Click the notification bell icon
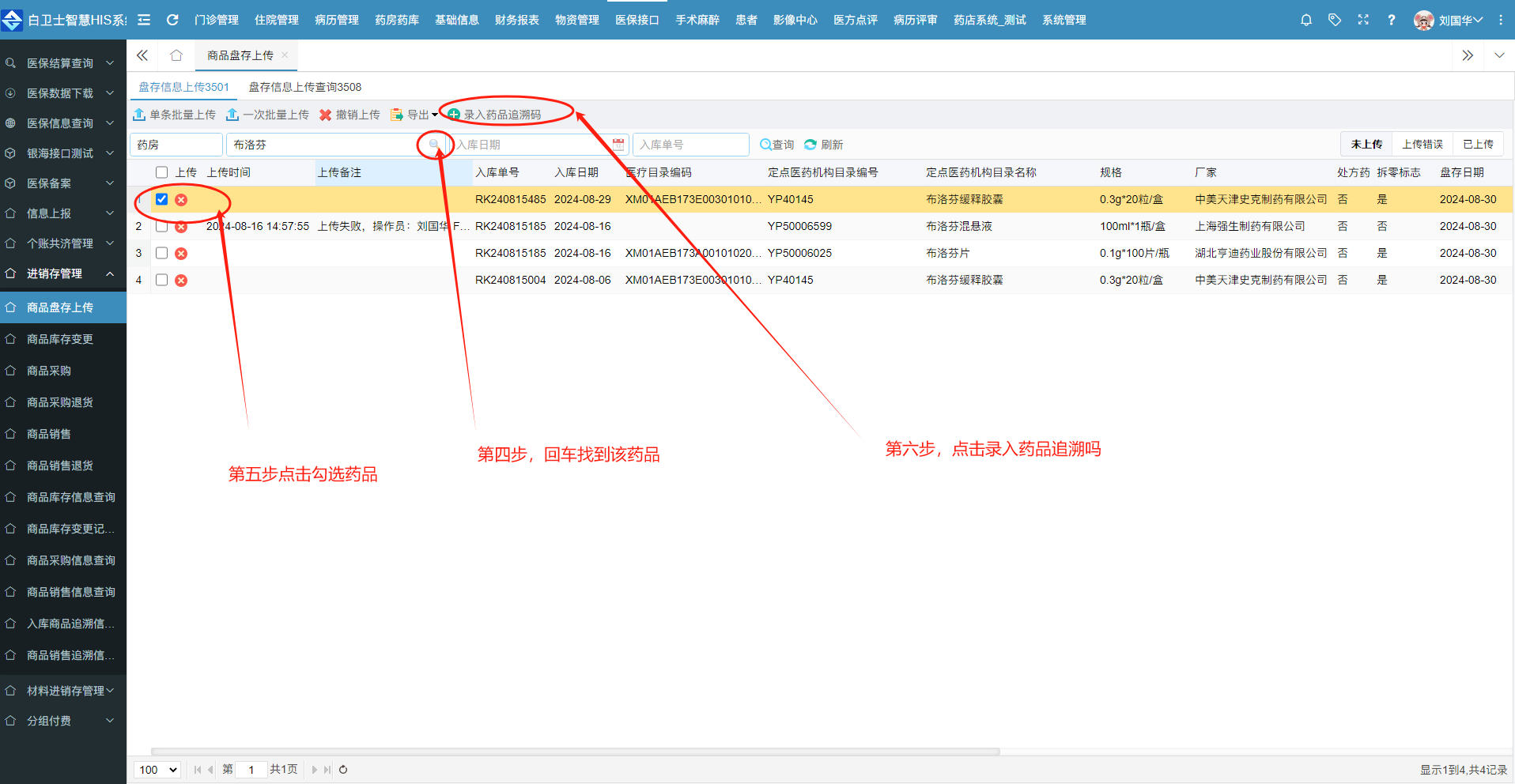Screen dimensions: 1515x784 1305,20
